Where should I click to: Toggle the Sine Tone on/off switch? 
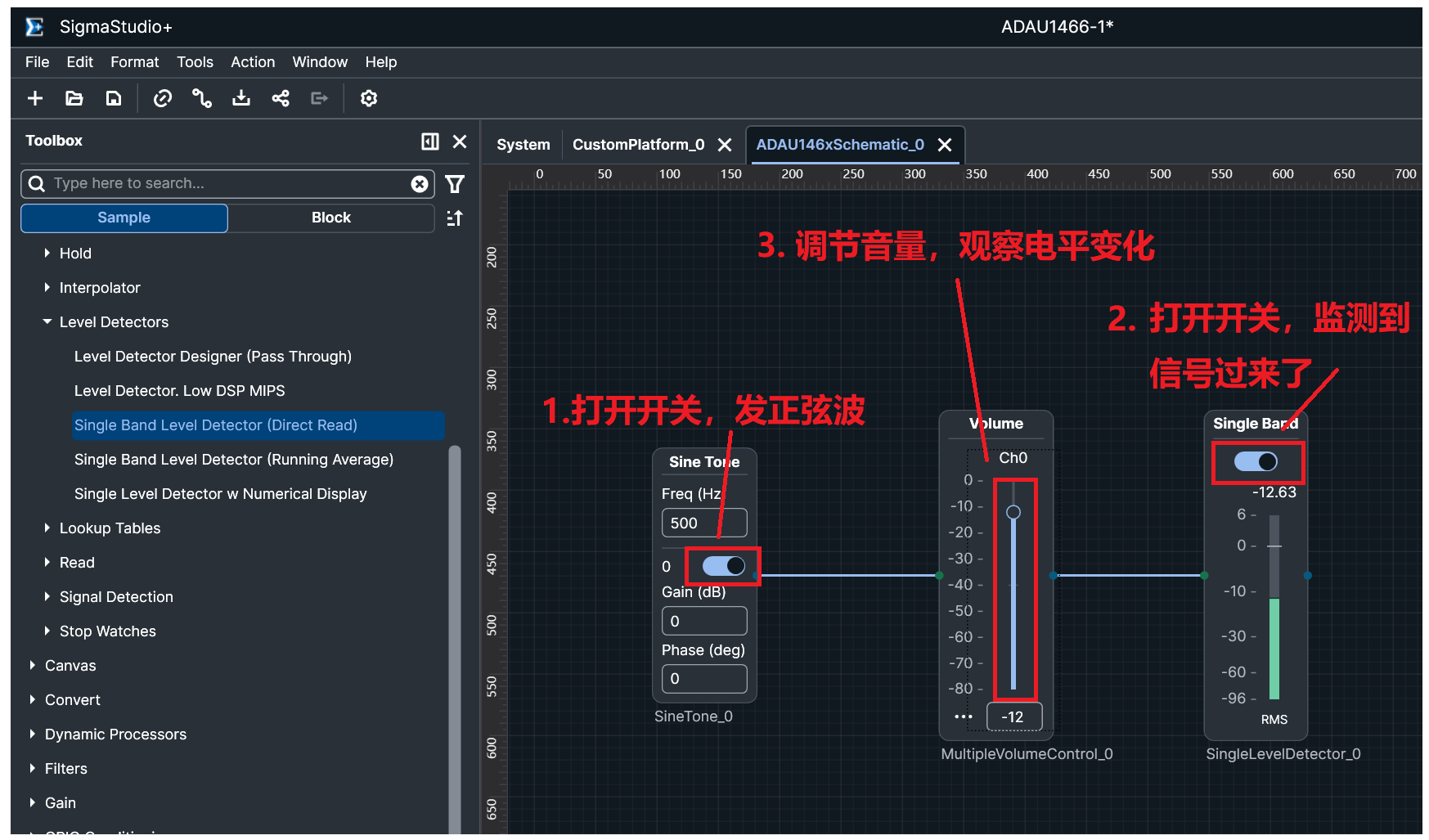[724, 566]
